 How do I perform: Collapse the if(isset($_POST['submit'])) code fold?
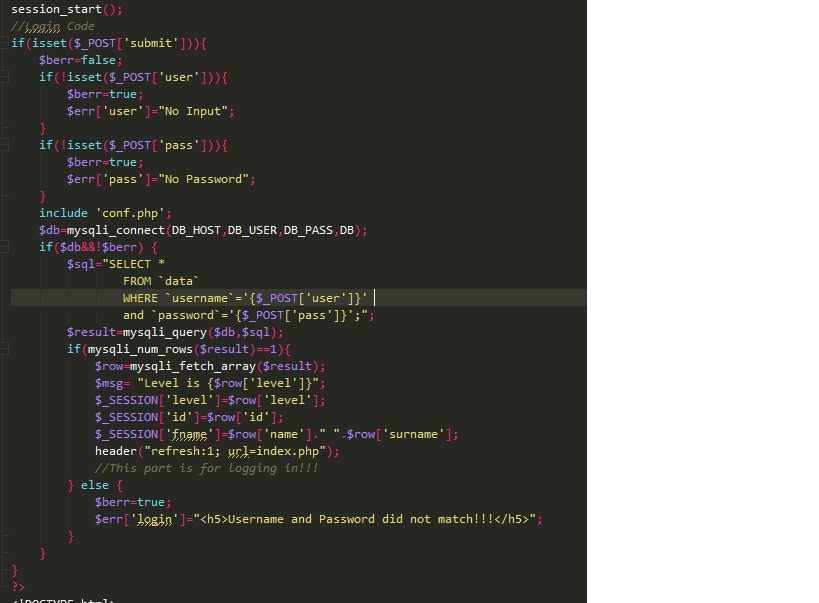[4, 43]
